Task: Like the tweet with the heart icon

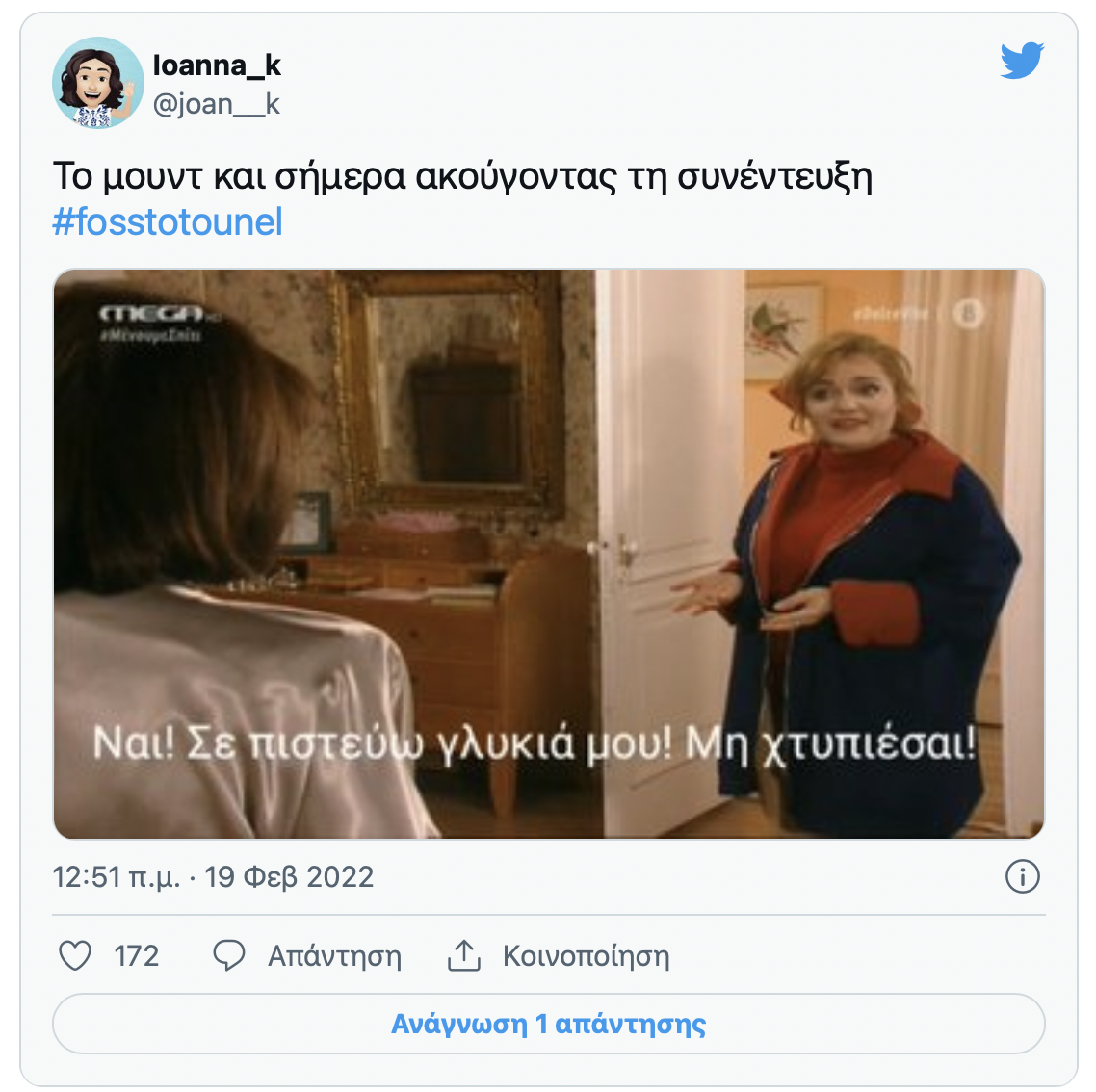Action: tap(75, 955)
